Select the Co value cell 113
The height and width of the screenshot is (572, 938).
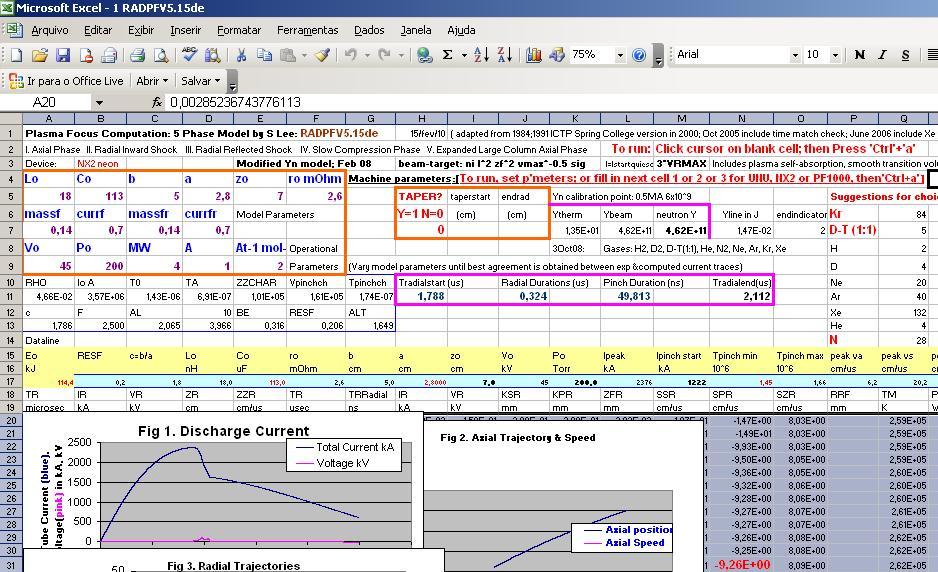(x=100, y=196)
